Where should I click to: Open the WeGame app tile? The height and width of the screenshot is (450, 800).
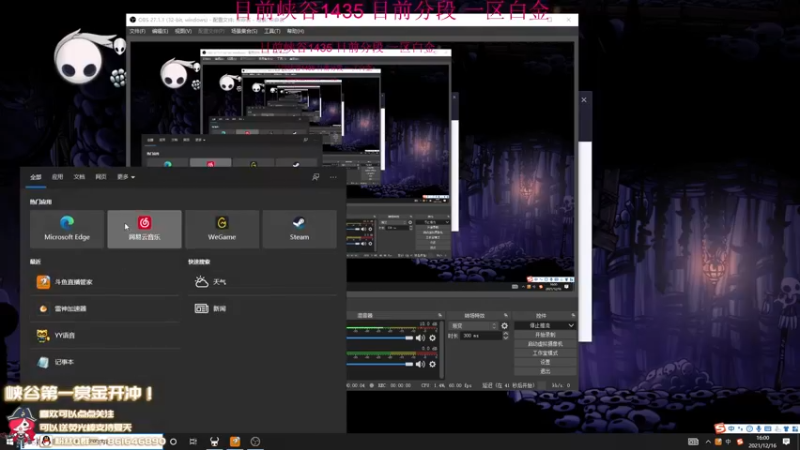222,229
